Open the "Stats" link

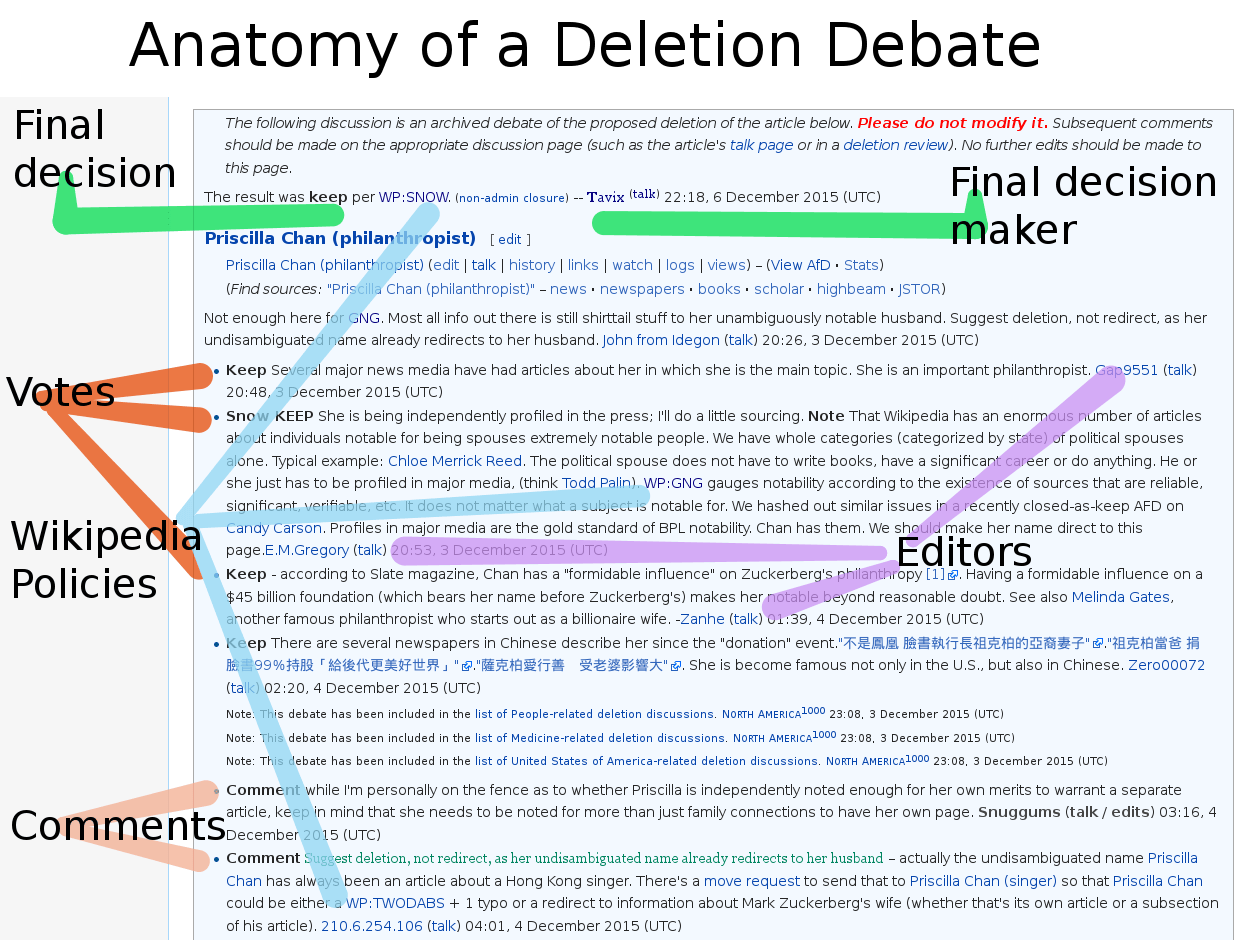point(861,265)
